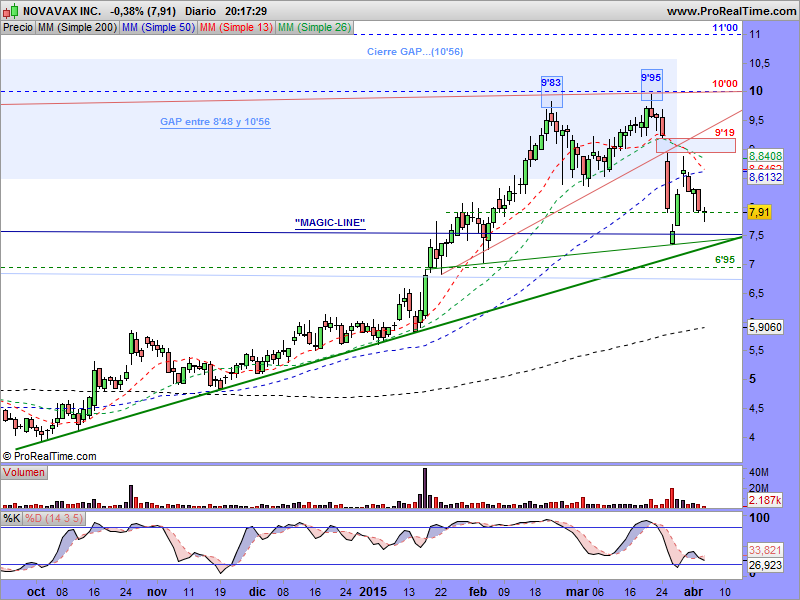Select the MM (Simple 13) indicator label

tap(236, 28)
